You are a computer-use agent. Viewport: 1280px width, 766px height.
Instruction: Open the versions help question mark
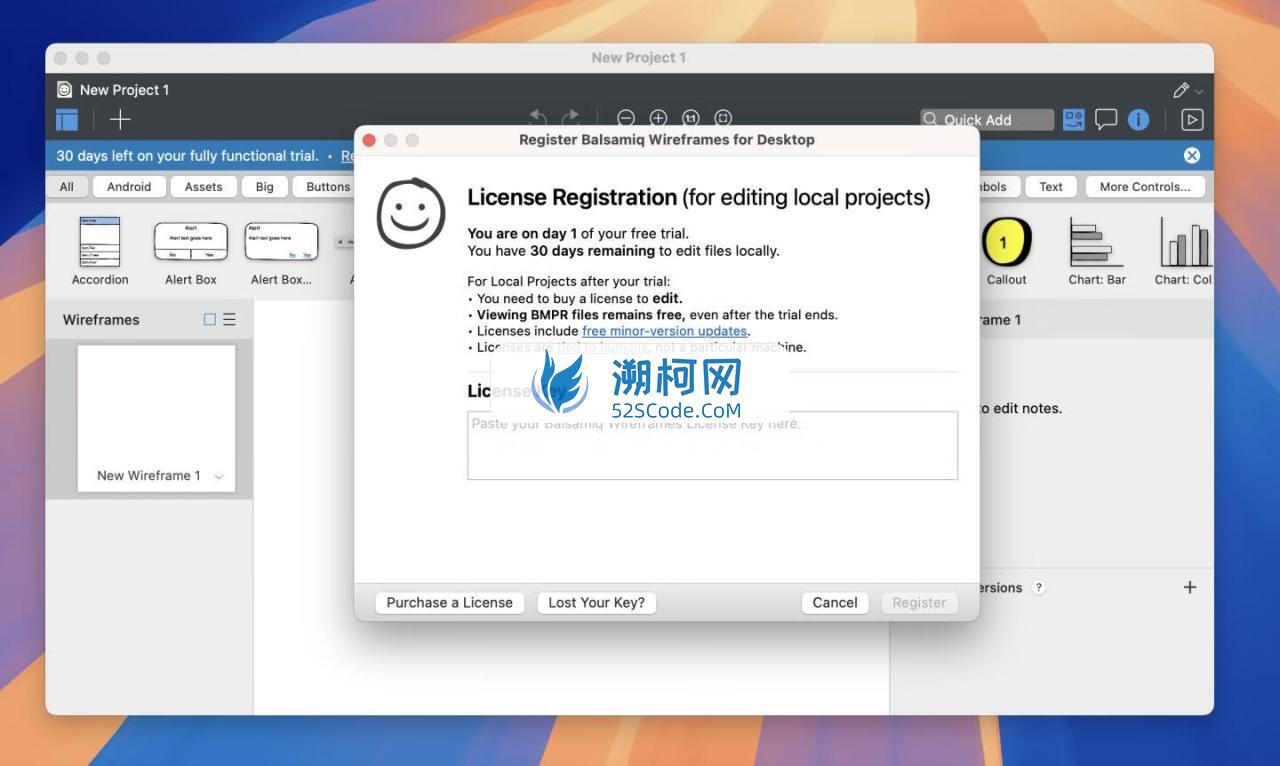(1039, 588)
